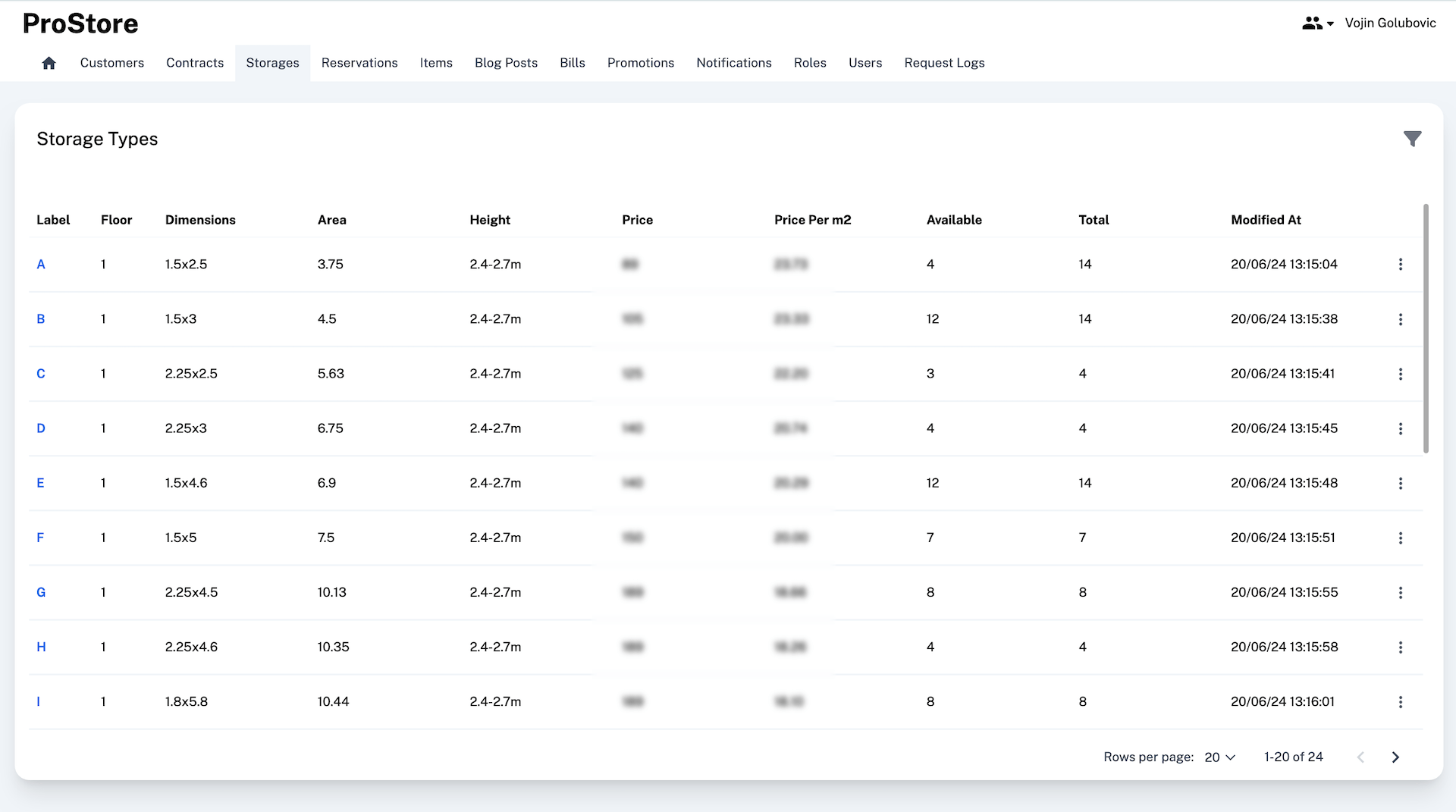1456x812 pixels.
Task: Click the Modified At column header
Action: pos(1266,220)
